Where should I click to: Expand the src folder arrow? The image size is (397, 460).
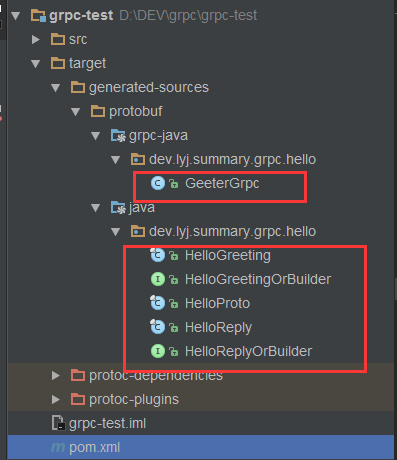36,39
